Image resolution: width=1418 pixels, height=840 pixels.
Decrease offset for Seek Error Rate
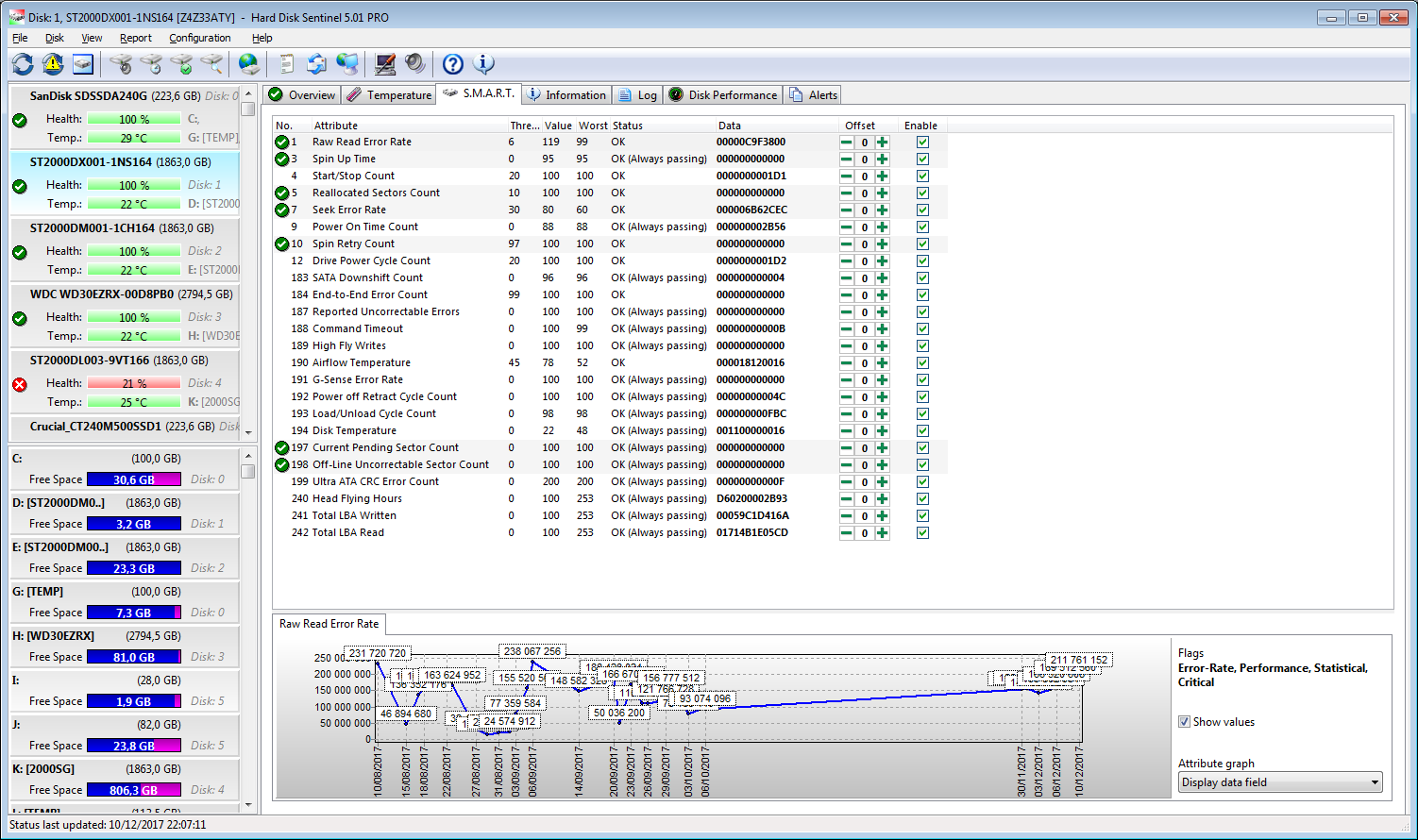(847, 210)
